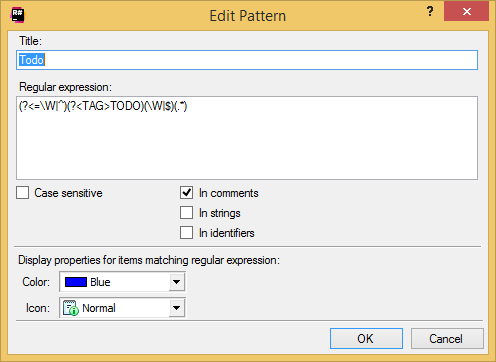Click the blue color swatch in Color combo
Viewport: 496px width, 362px height.
76,282
